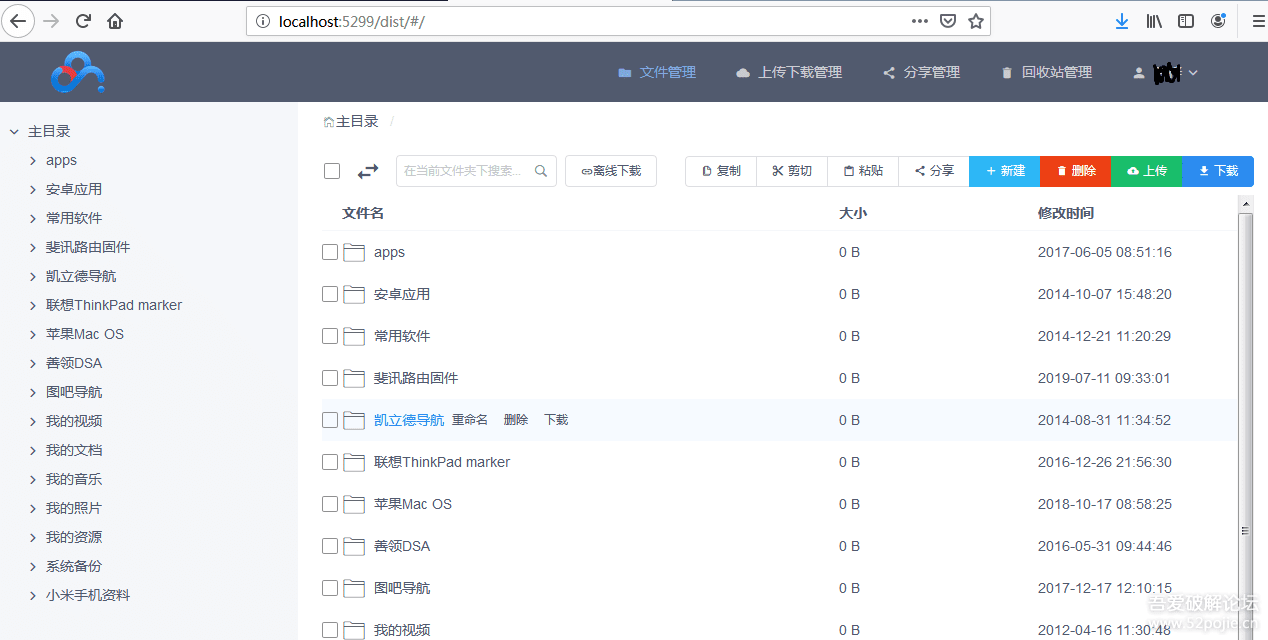Click the swap arrows sort icon

point(368,171)
